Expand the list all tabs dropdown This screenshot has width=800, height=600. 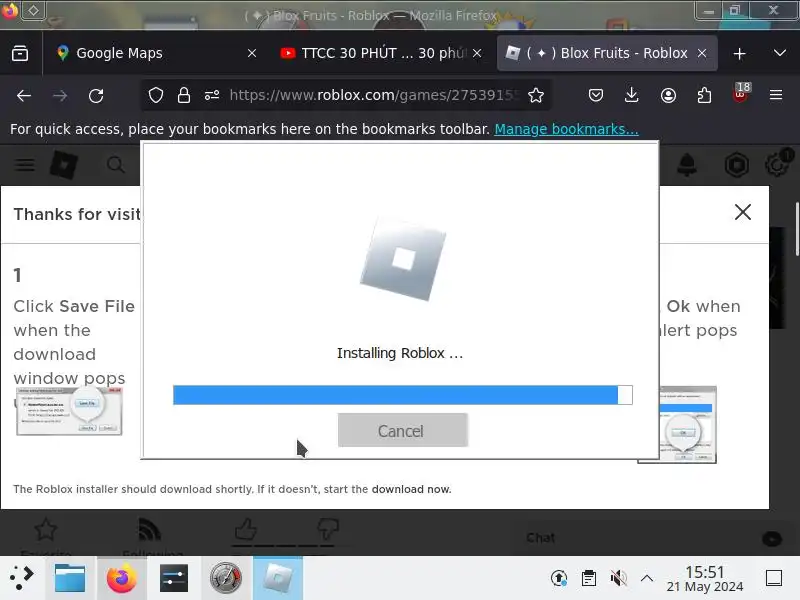coord(779,53)
